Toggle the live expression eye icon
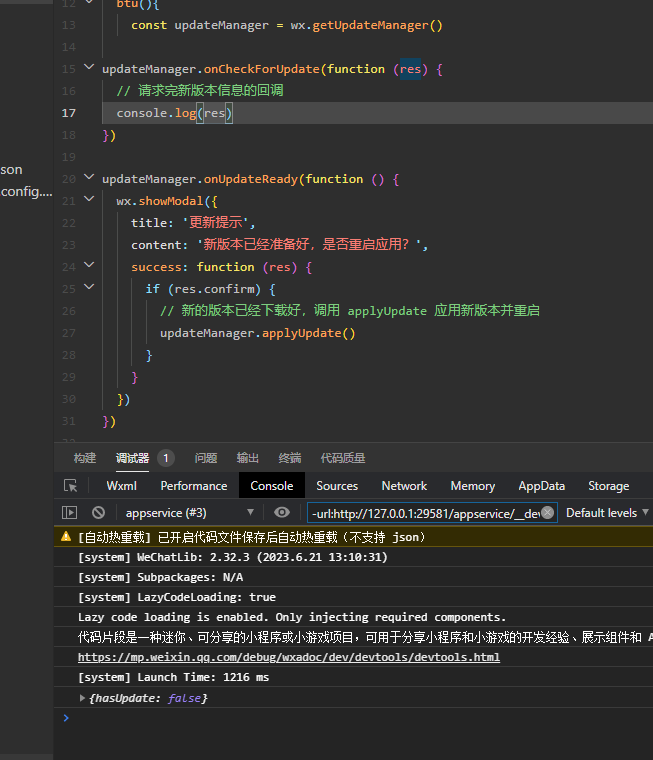The height and width of the screenshot is (760, 653). pyautogui.click(x=282, y=513)
